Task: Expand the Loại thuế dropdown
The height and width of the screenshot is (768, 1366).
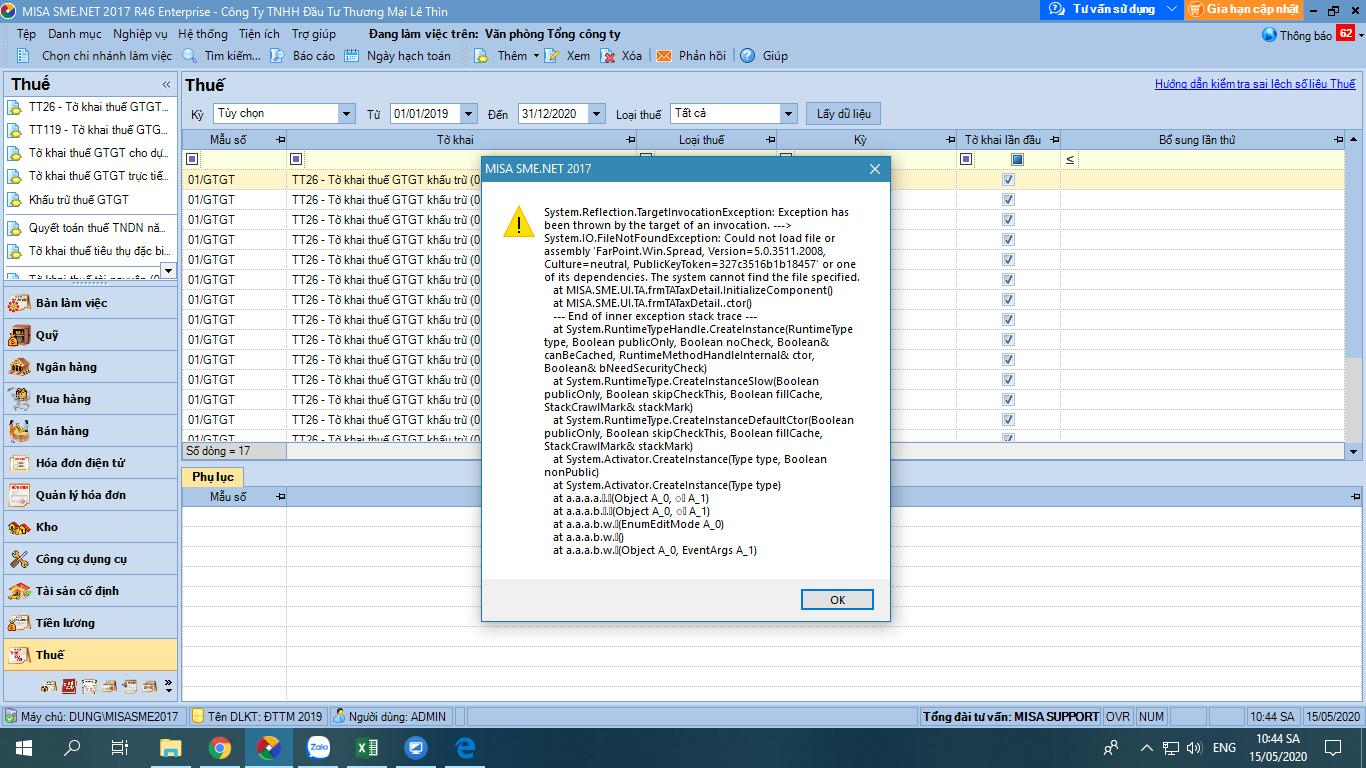Action: [788, 114]
